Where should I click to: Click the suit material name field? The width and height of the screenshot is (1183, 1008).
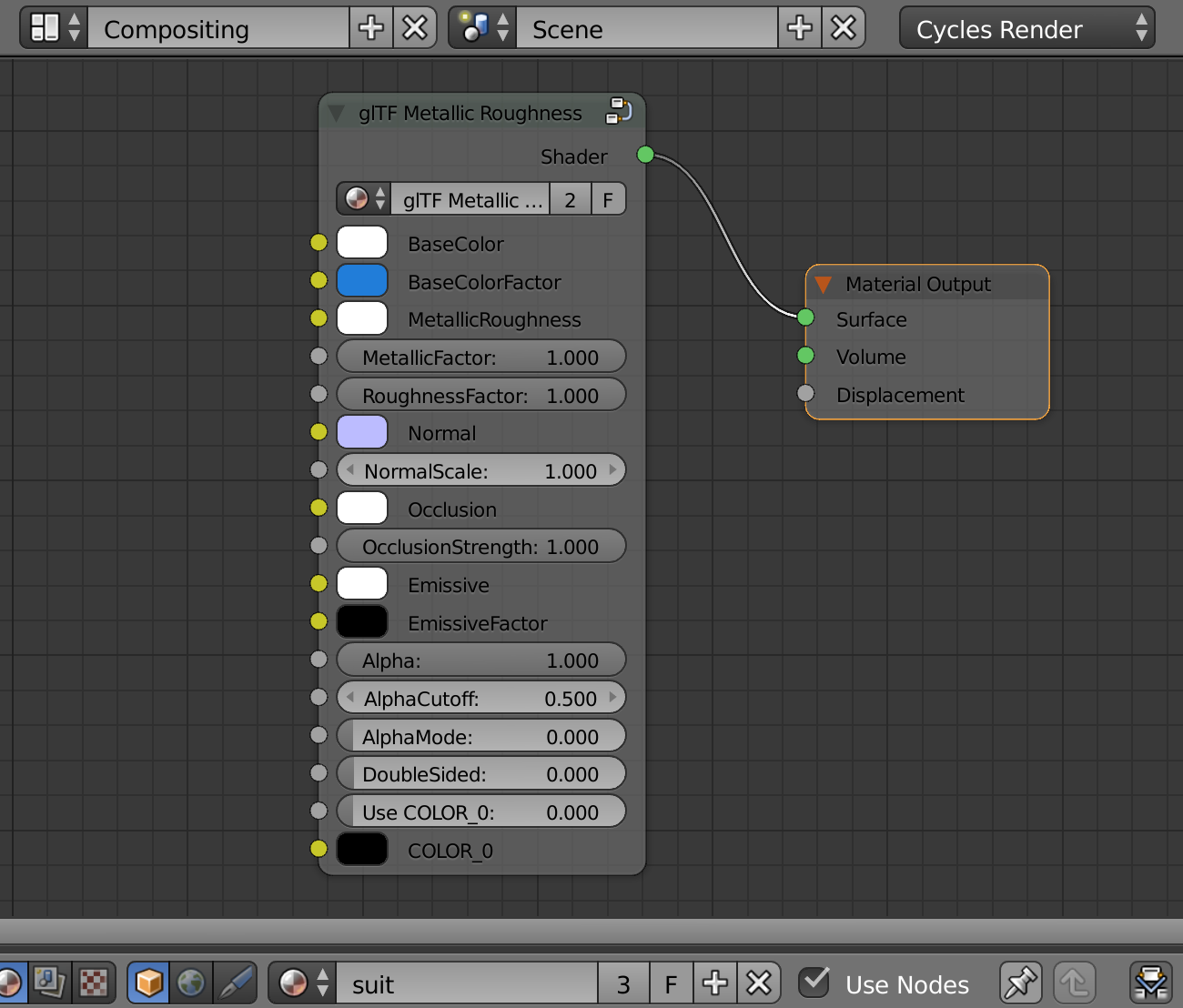(x=467, y=983)
